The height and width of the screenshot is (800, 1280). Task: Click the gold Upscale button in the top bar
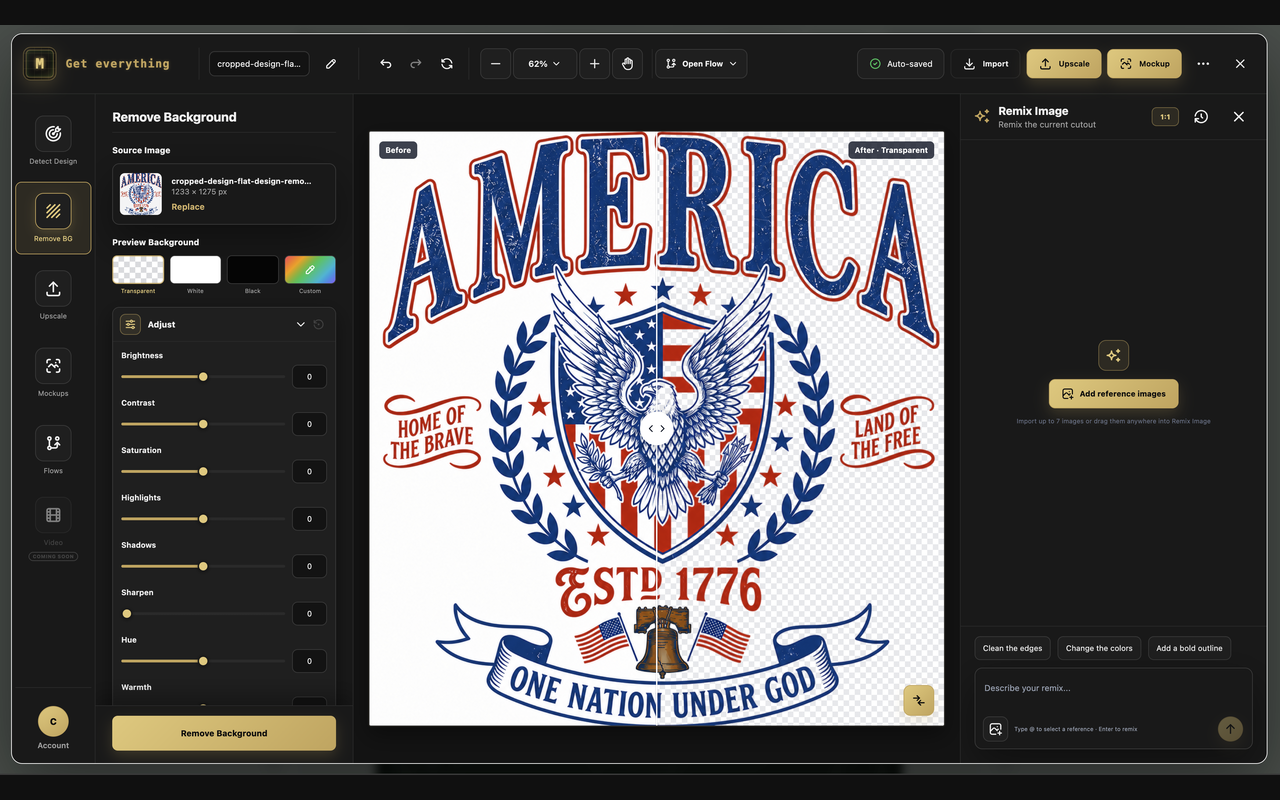pyautogui.click(x=1064, y=64)
